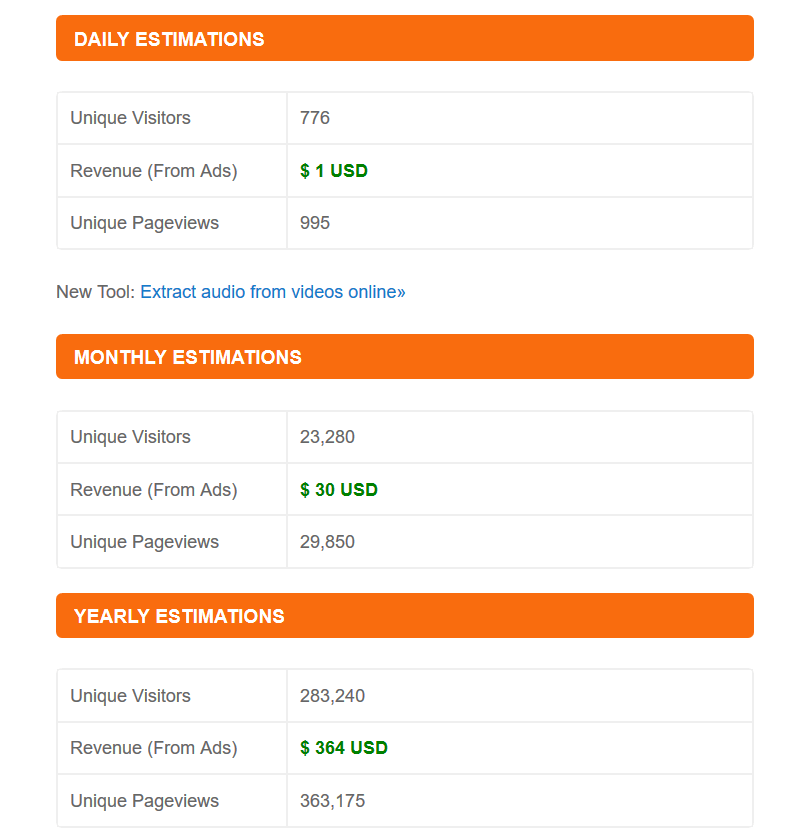This screenshot has width=804, height=840.
Task: Click the monthly unique pageviews value 29,850
Action: coord(327,542)
